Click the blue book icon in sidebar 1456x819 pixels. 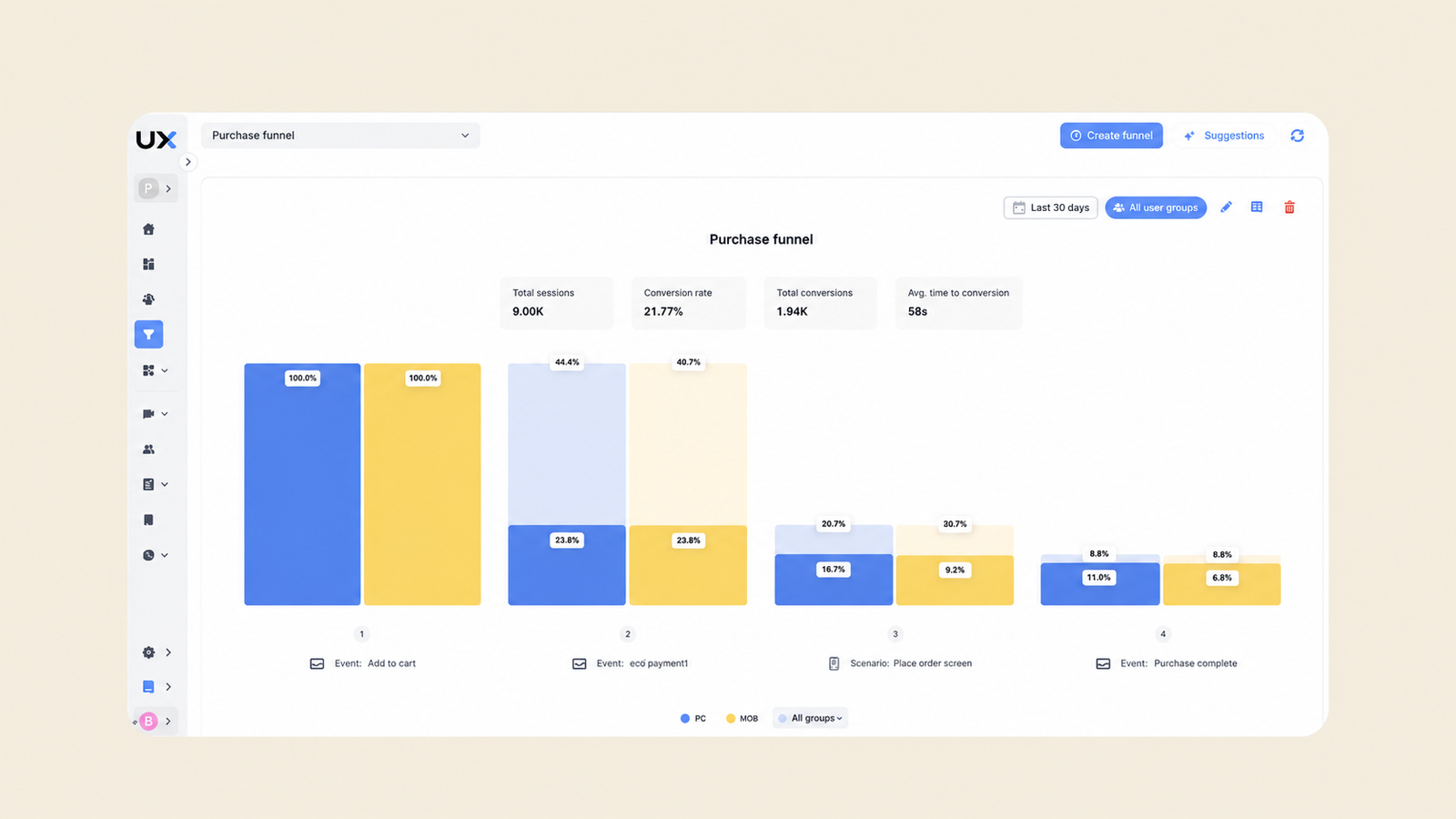click(148, 687)
